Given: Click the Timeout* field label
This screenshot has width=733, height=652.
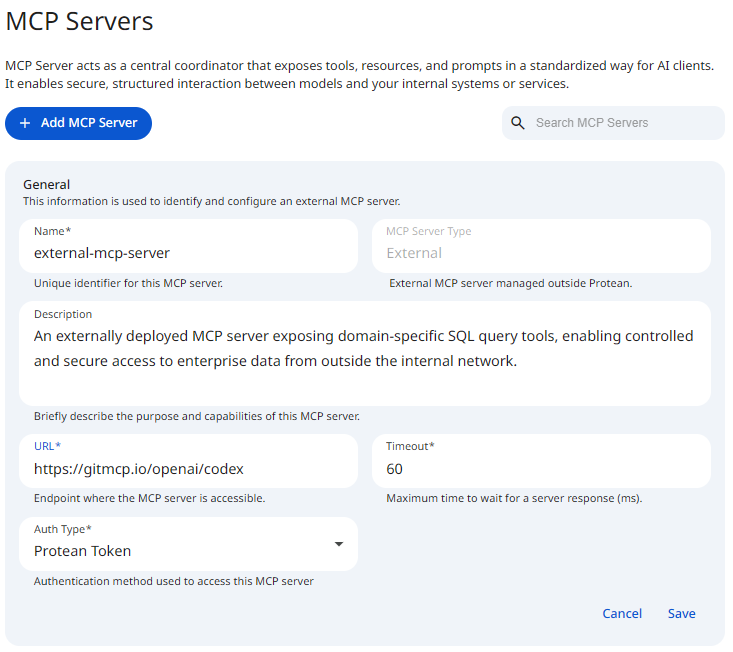Looking at the screenshot, I should click(x=410, y=446).
